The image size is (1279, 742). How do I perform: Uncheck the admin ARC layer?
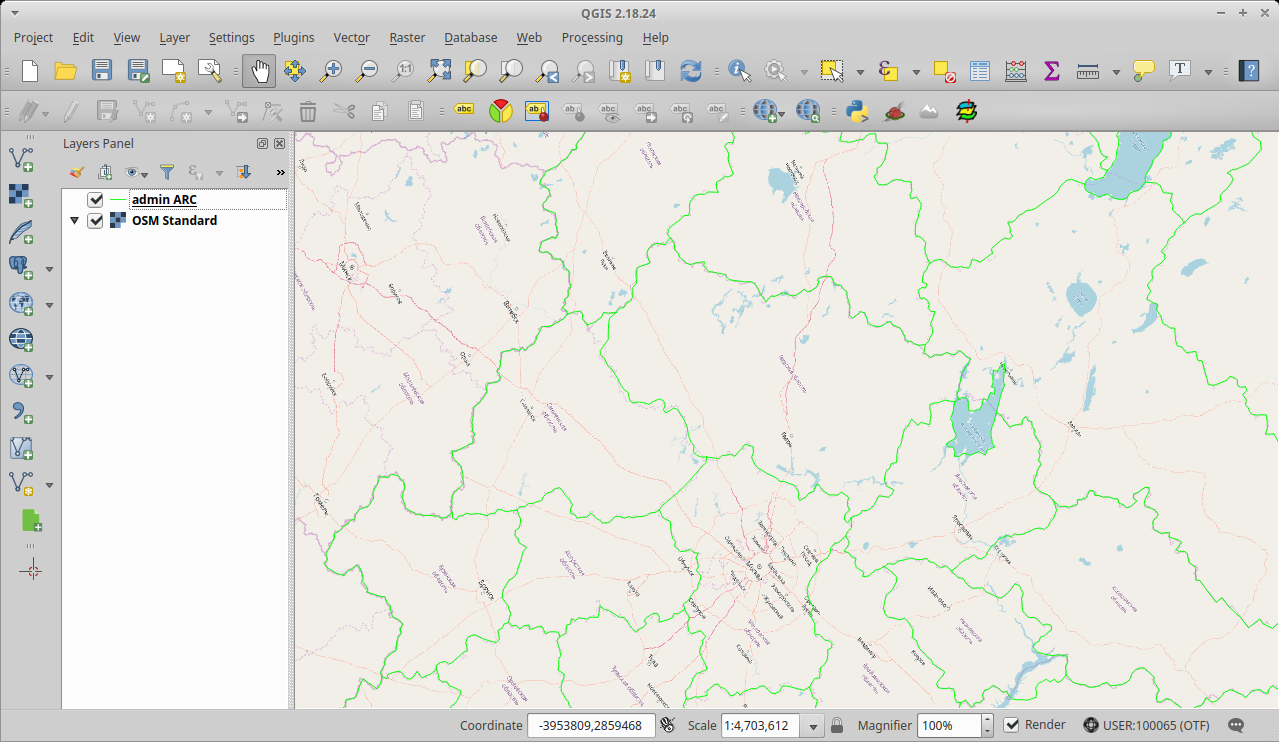(95, 199)
